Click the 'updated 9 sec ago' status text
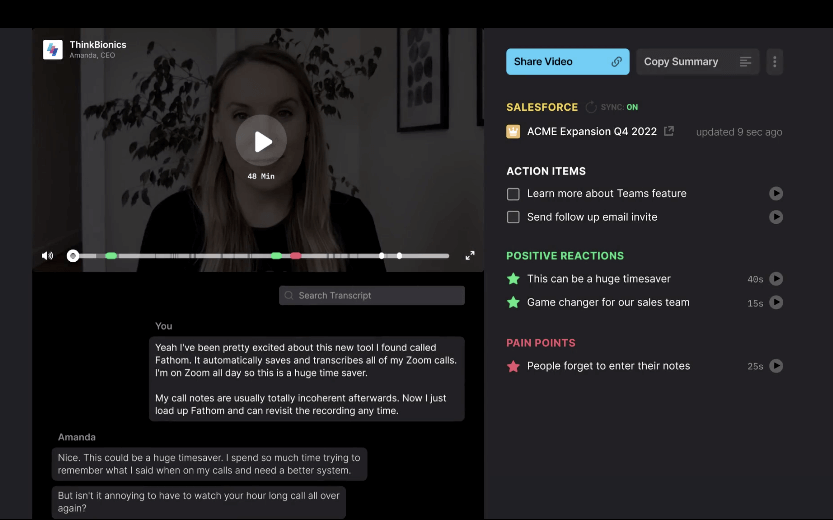 click(739, 132)
